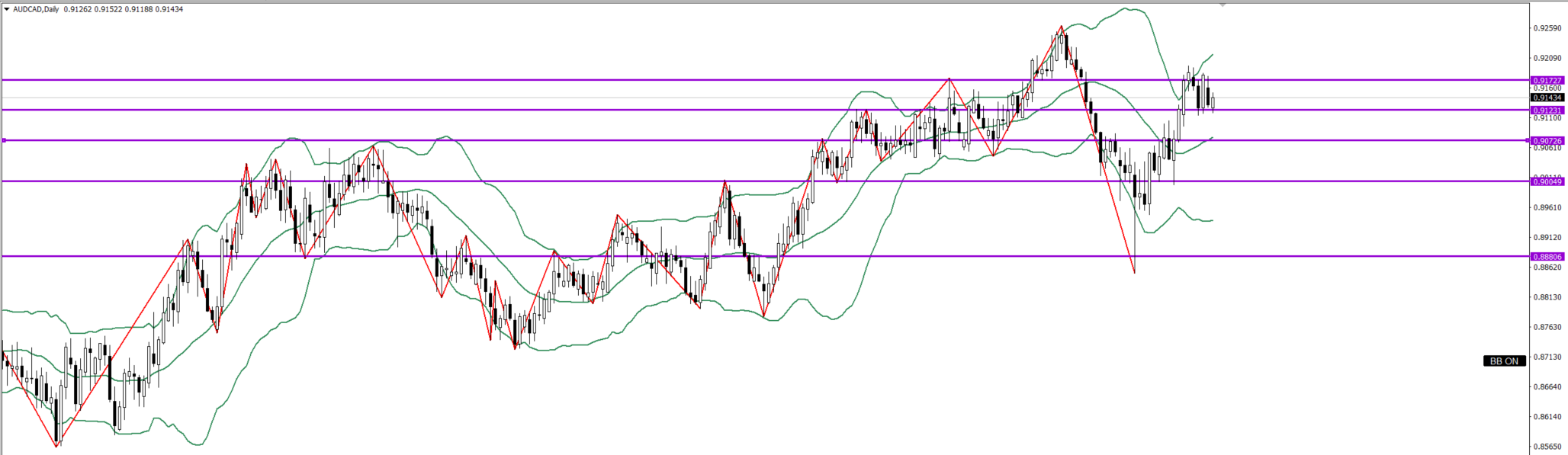
Task: Select left square handle of 0.90726 line
Action: [4, 140]
